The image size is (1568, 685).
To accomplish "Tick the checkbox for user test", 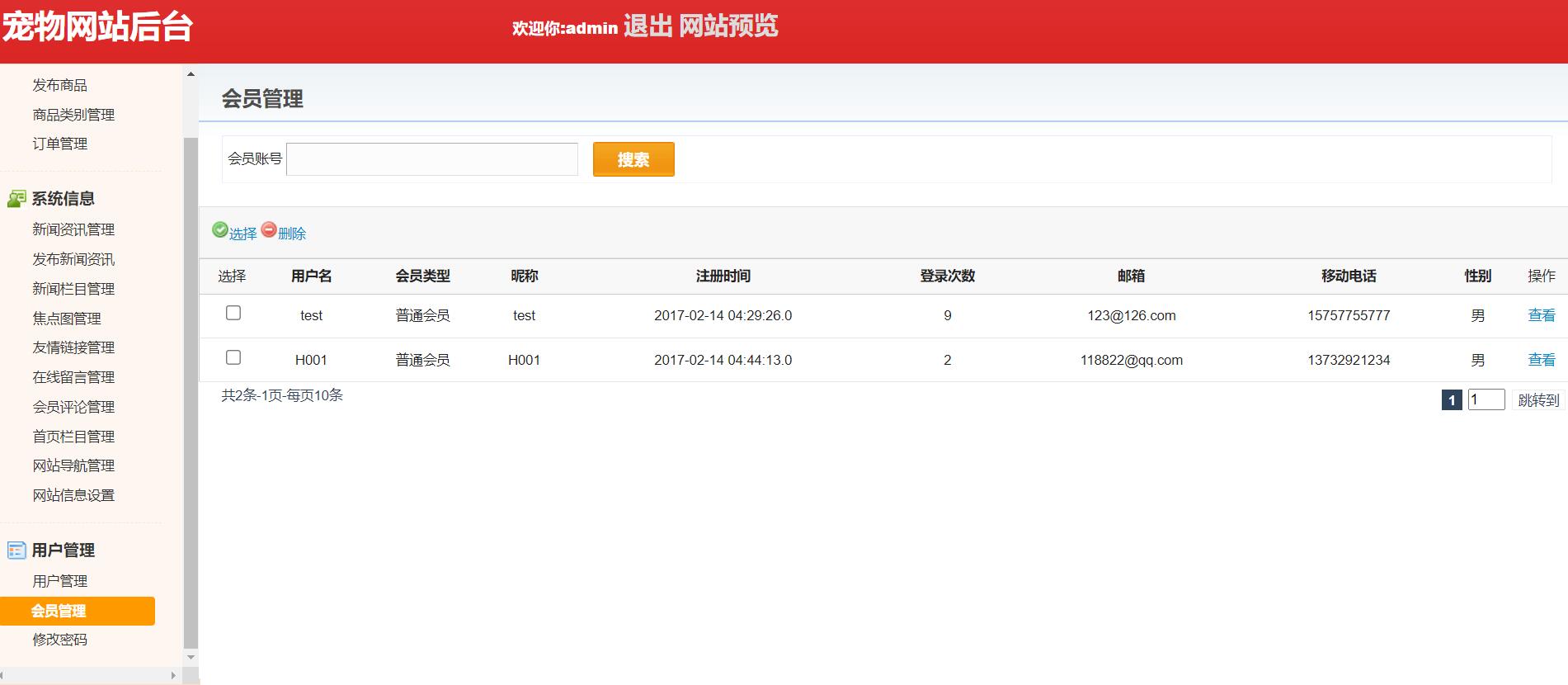I will click(x=233, y=313).
